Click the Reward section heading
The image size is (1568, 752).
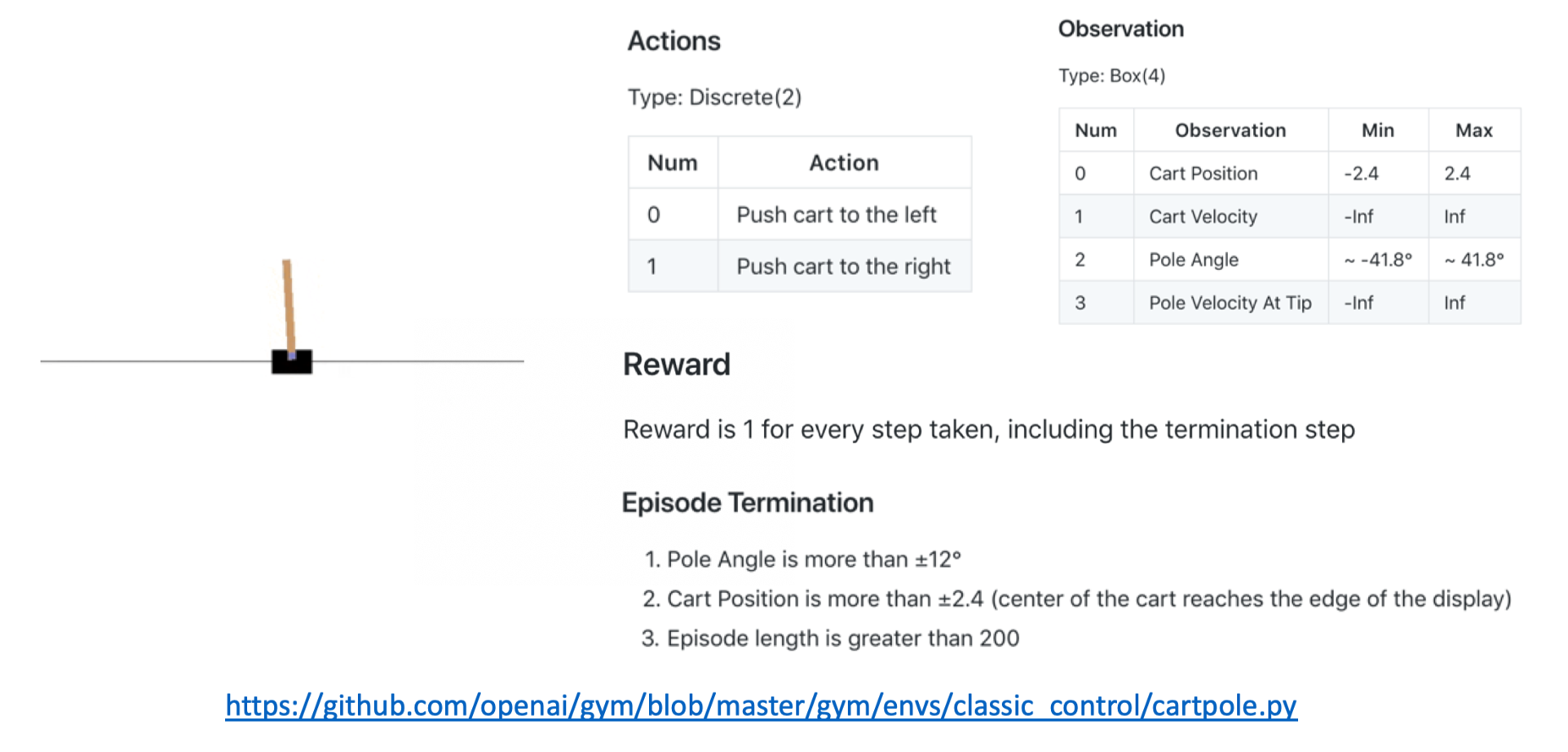click(676, 365)
